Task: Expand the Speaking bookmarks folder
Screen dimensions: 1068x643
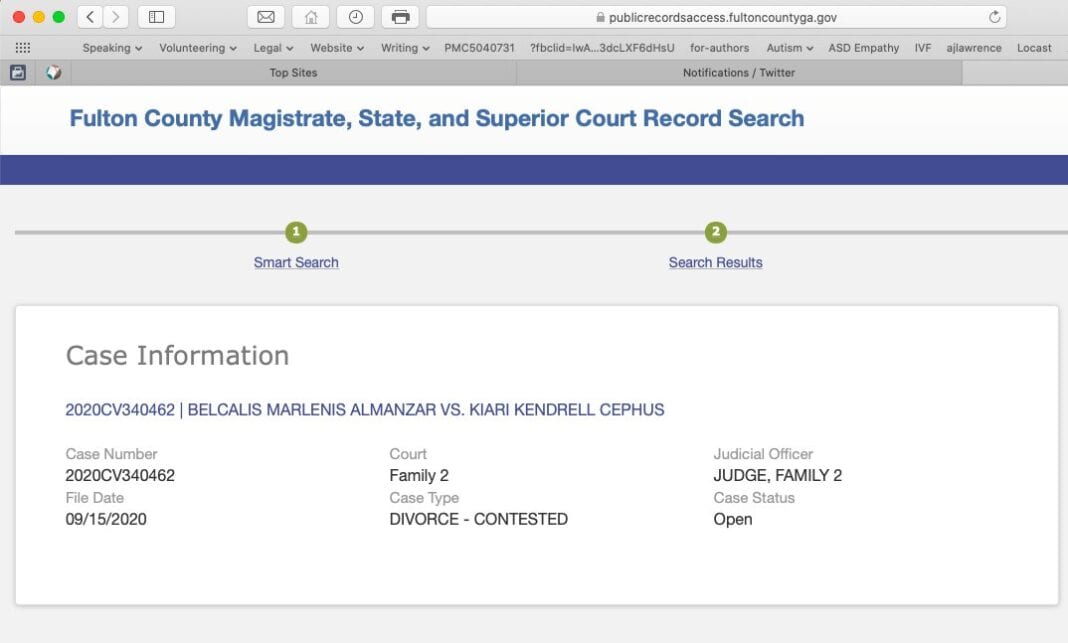Action: 112,48
